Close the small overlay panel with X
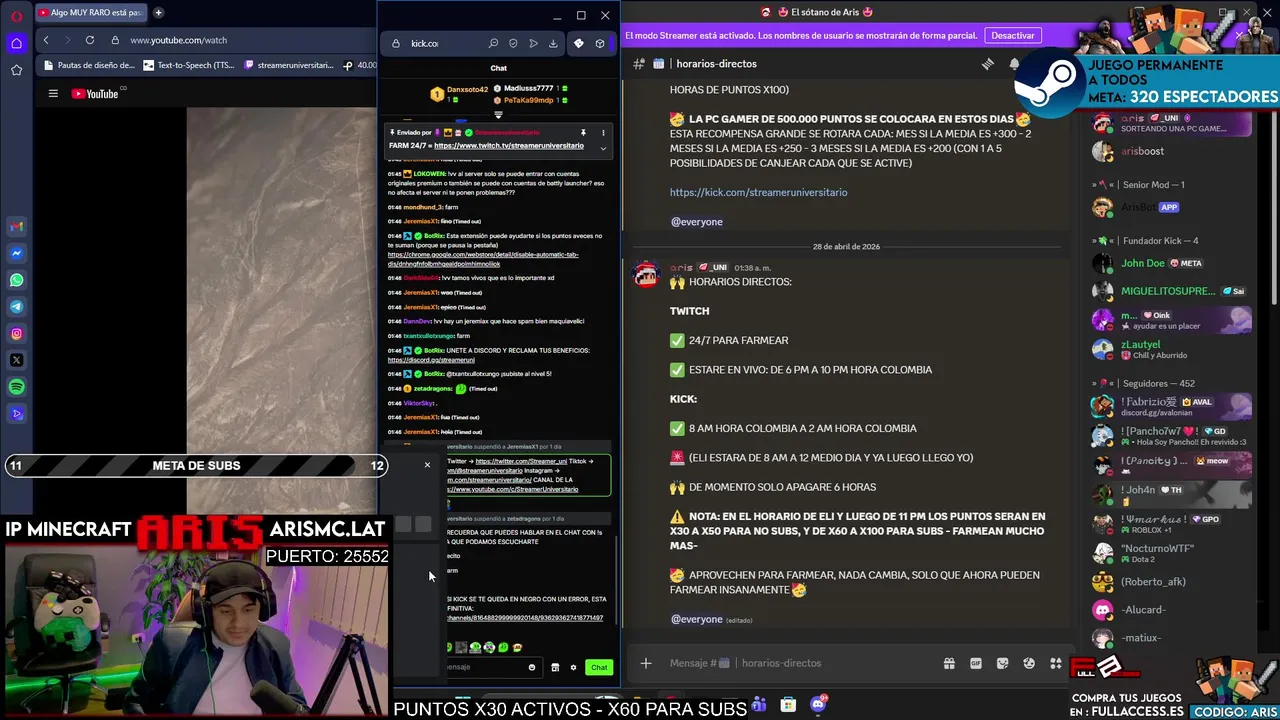The width and height of the screenshot is (1280, 720). 427,465
